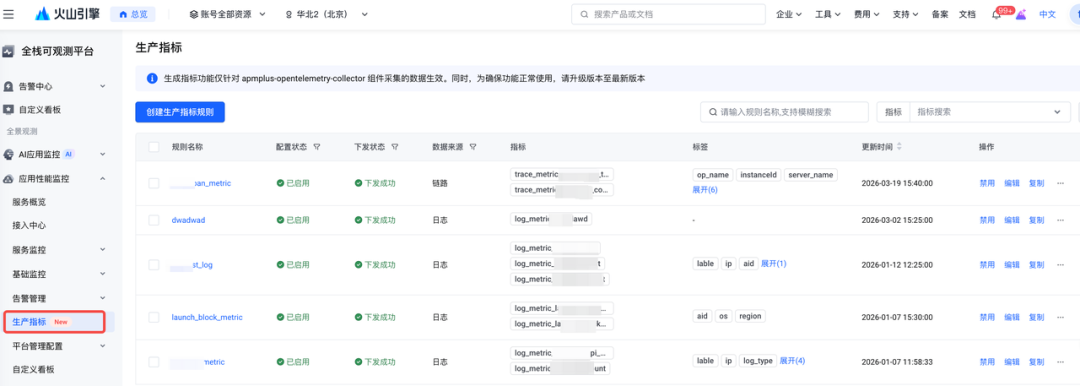The width and height of the screenshot is (1080, 386).
Task: Click 展开(1) to expand tags
Action: click(x=773, y=263)
